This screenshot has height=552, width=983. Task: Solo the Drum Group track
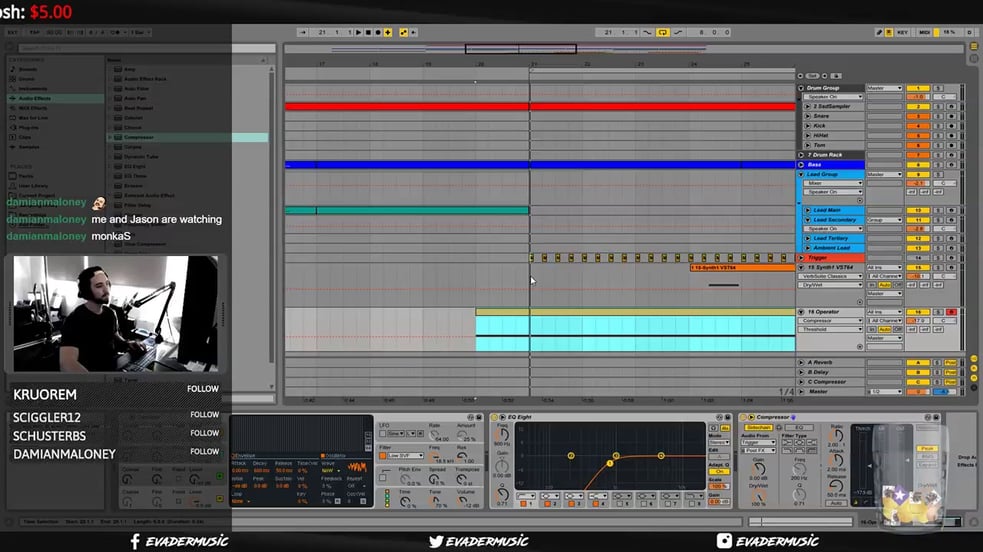tap(938, 88)
